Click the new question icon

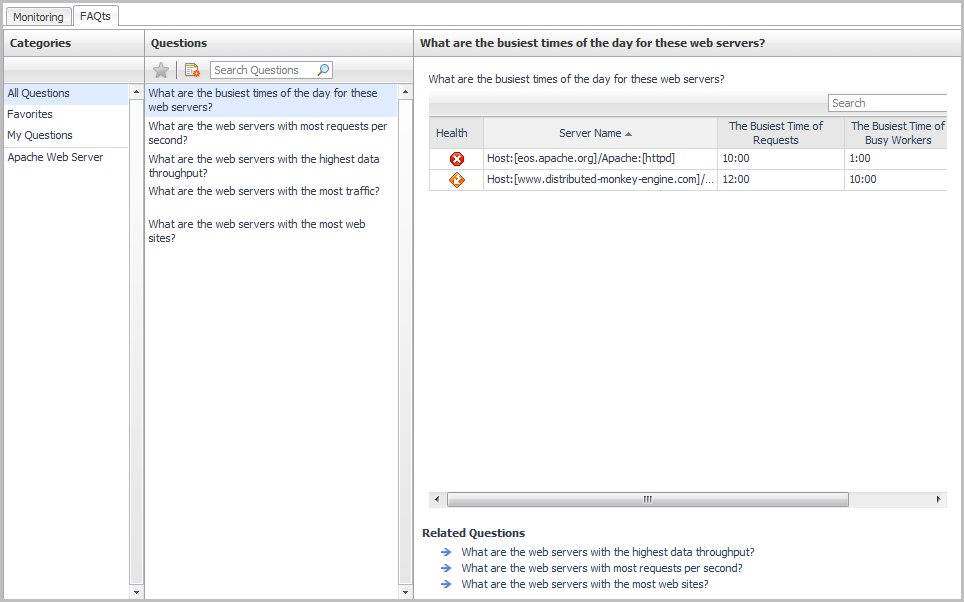tap(192, 70)
